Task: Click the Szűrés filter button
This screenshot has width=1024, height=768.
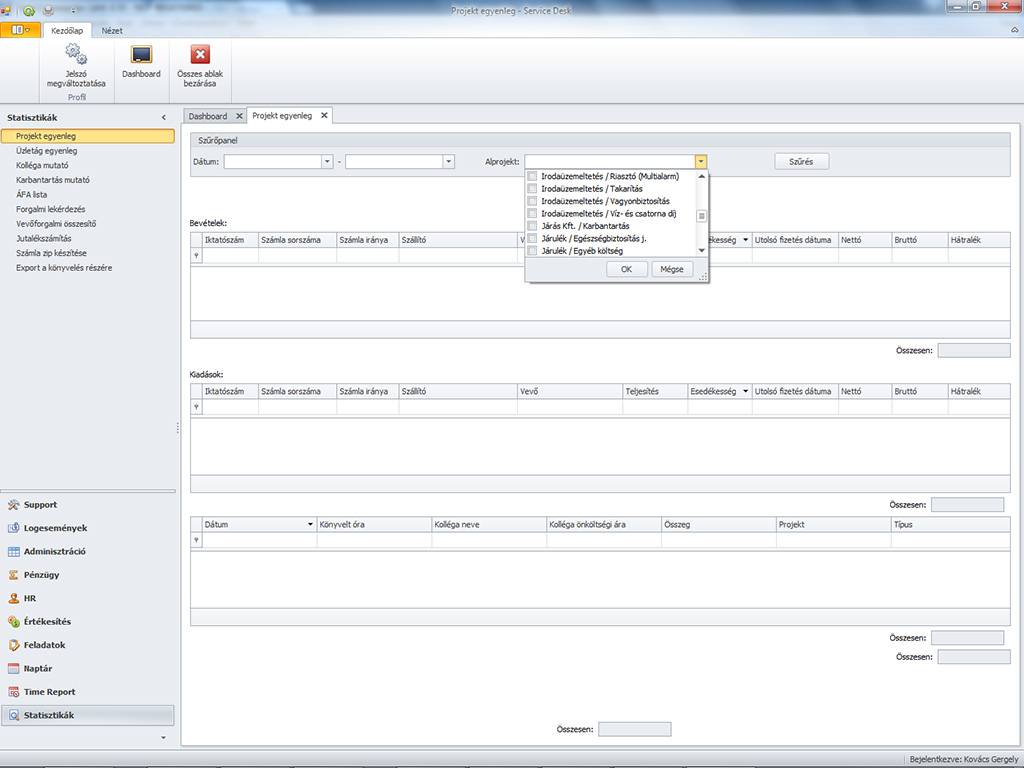Action: [801, 161]
